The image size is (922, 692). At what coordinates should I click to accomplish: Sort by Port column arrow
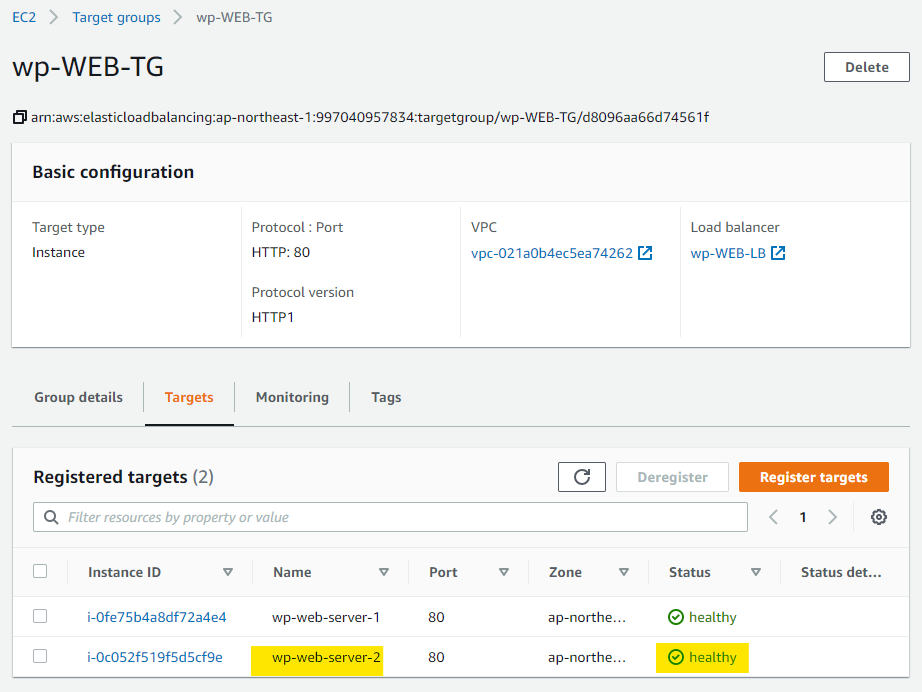click(504, 572)
